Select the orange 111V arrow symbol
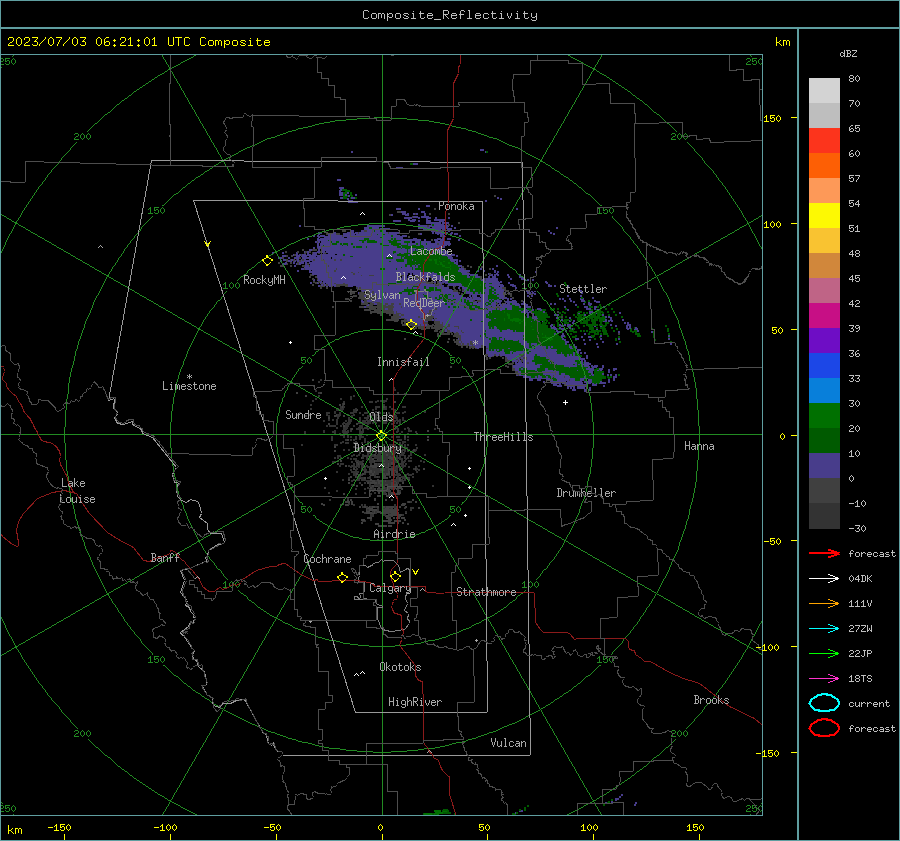The width and height of the screenshot is (900, 841). (824, 603)
